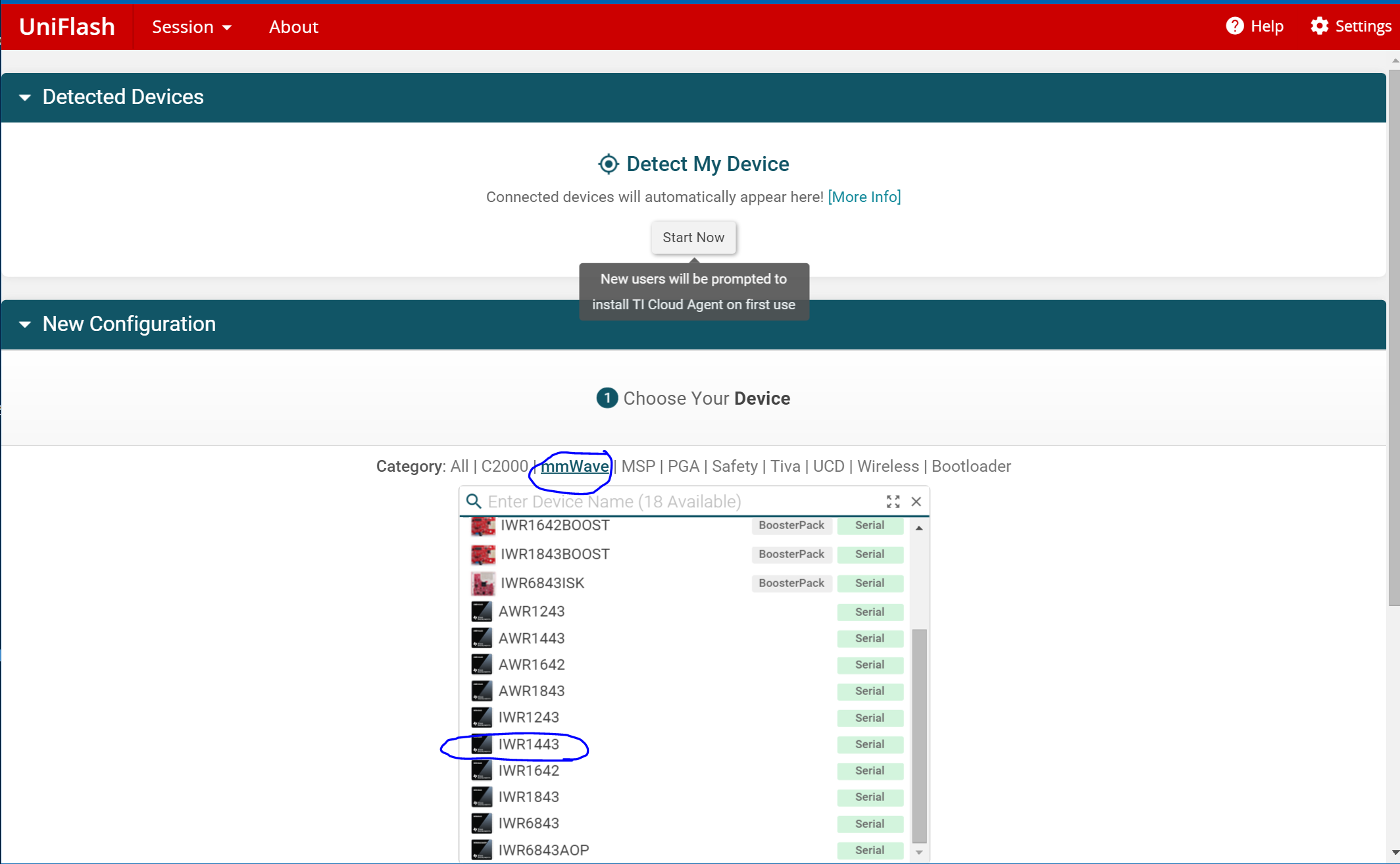Click the IWR1443 chip icon
1400x864 pixels.
tap(482, 744)
